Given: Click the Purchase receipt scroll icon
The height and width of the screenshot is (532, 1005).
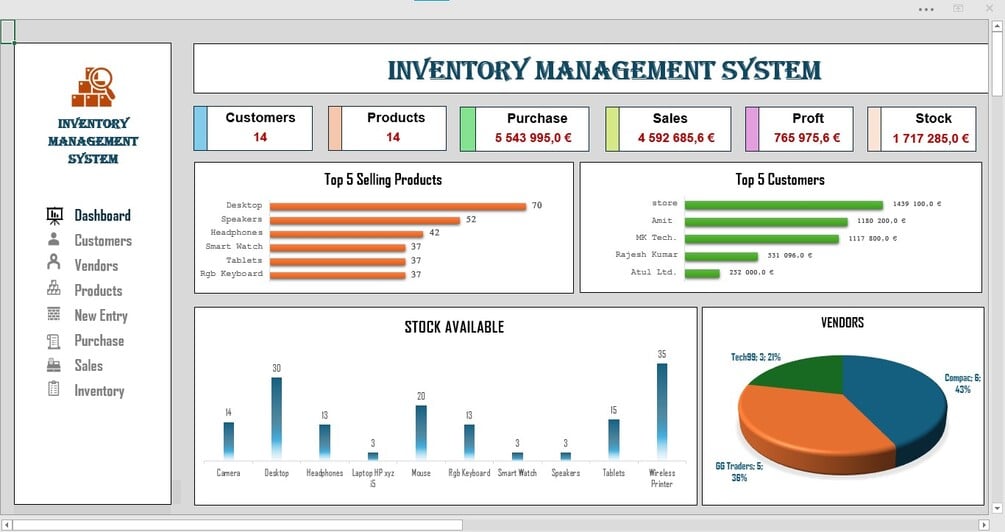Looking at the screenshot, I should click(54, 341).
